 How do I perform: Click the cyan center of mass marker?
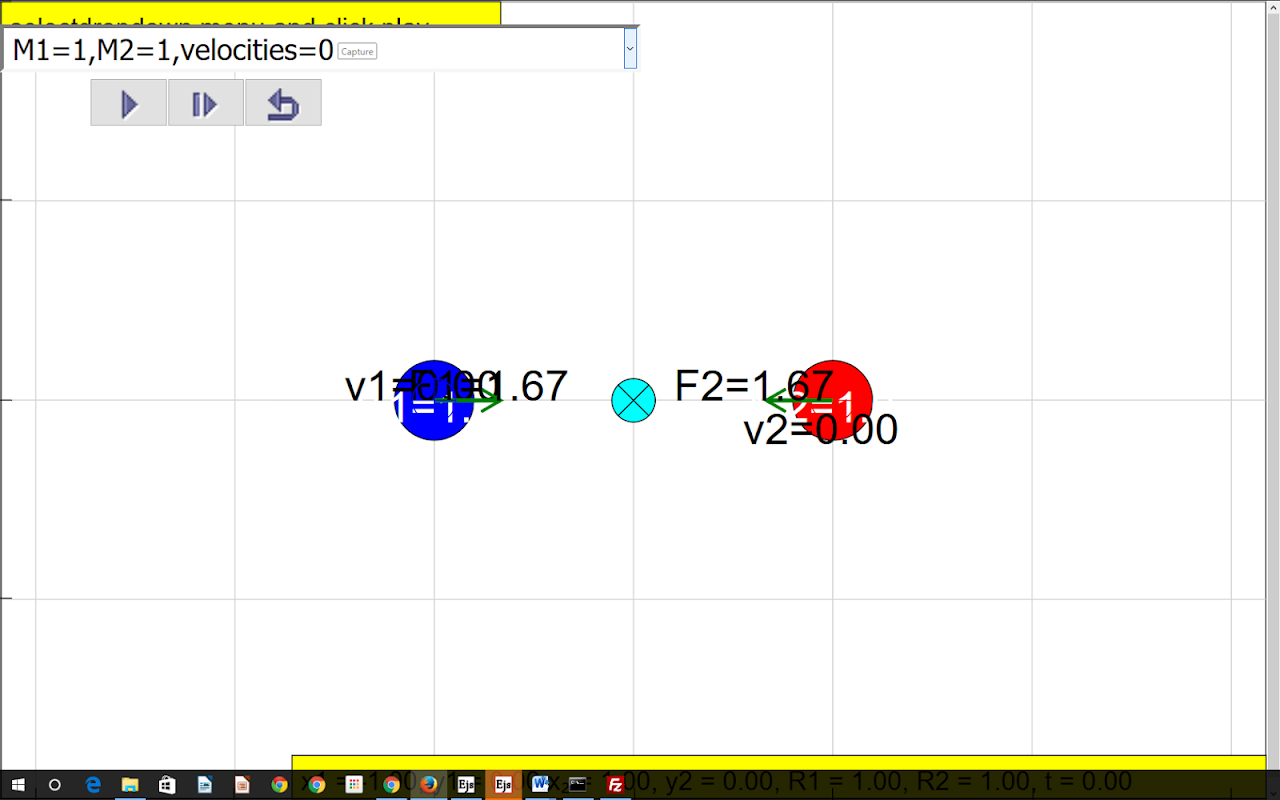click(633, 400)
